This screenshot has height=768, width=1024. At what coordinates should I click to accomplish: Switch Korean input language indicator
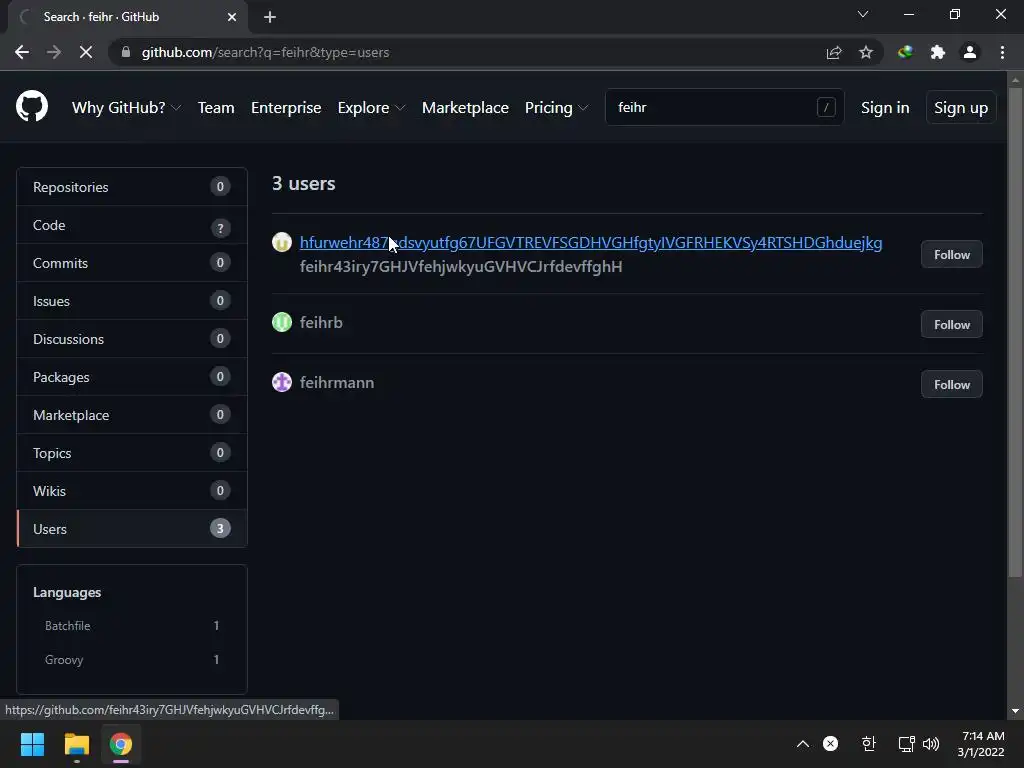coord(868,744)
